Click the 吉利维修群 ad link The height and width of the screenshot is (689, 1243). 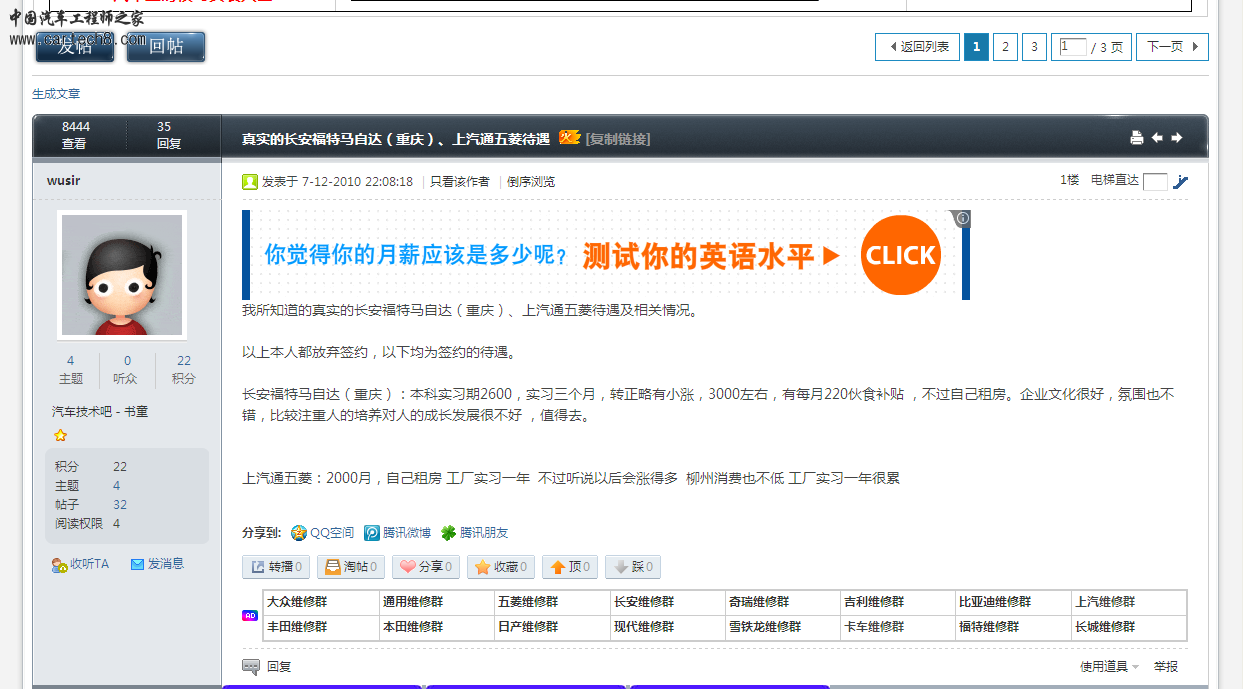pyautogui.click(x=874, y=602)
